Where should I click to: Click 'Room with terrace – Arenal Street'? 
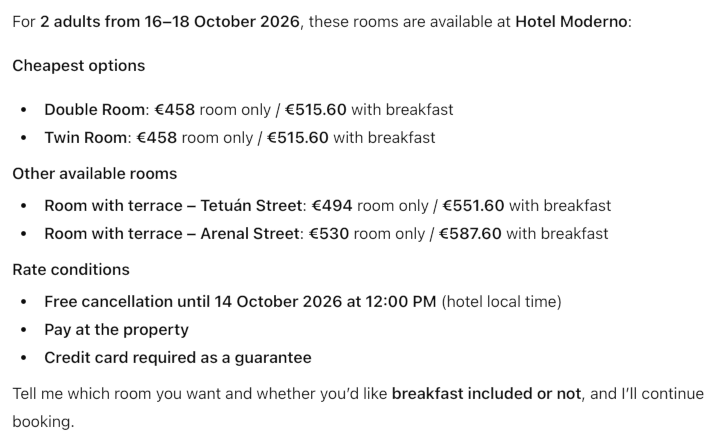pos(171,234)
